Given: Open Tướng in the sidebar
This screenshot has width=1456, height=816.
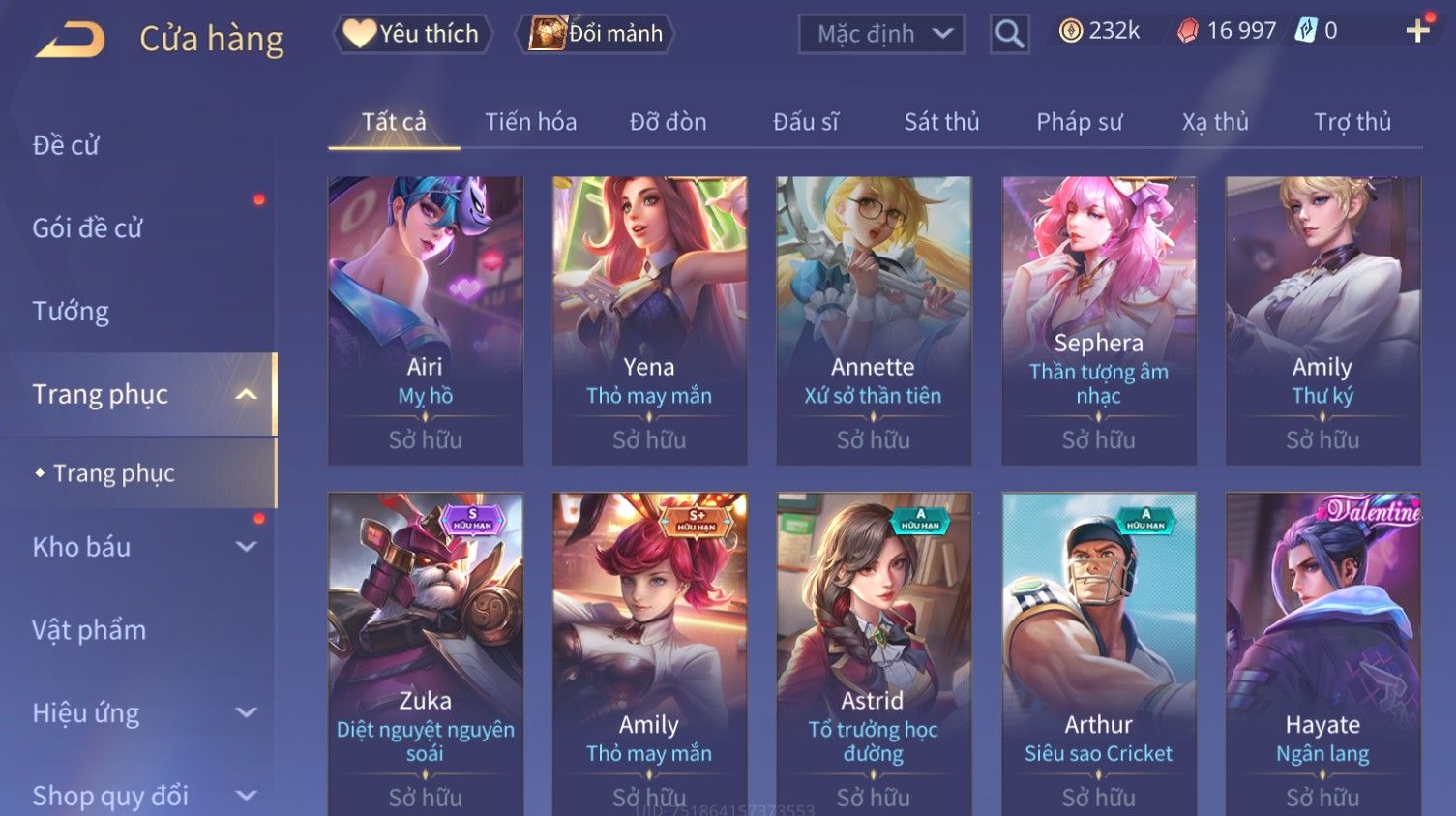Looking at the screenshot, I should pyautogui.click(x=71, y=311).
